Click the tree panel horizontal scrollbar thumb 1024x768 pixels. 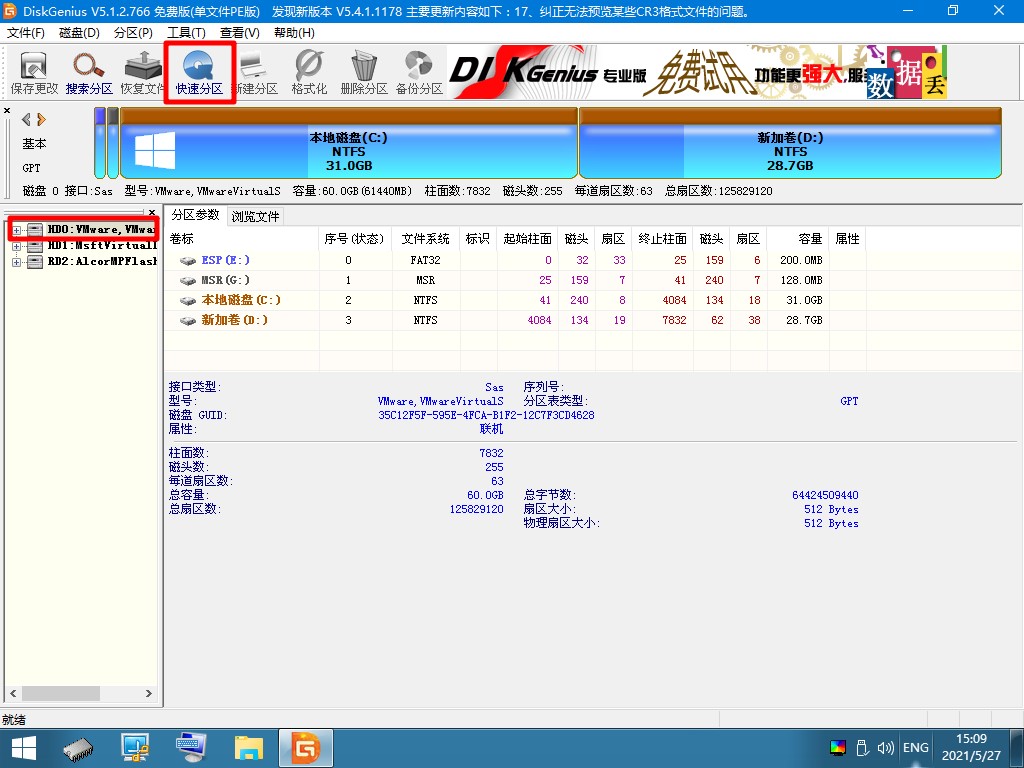[61, 694]
